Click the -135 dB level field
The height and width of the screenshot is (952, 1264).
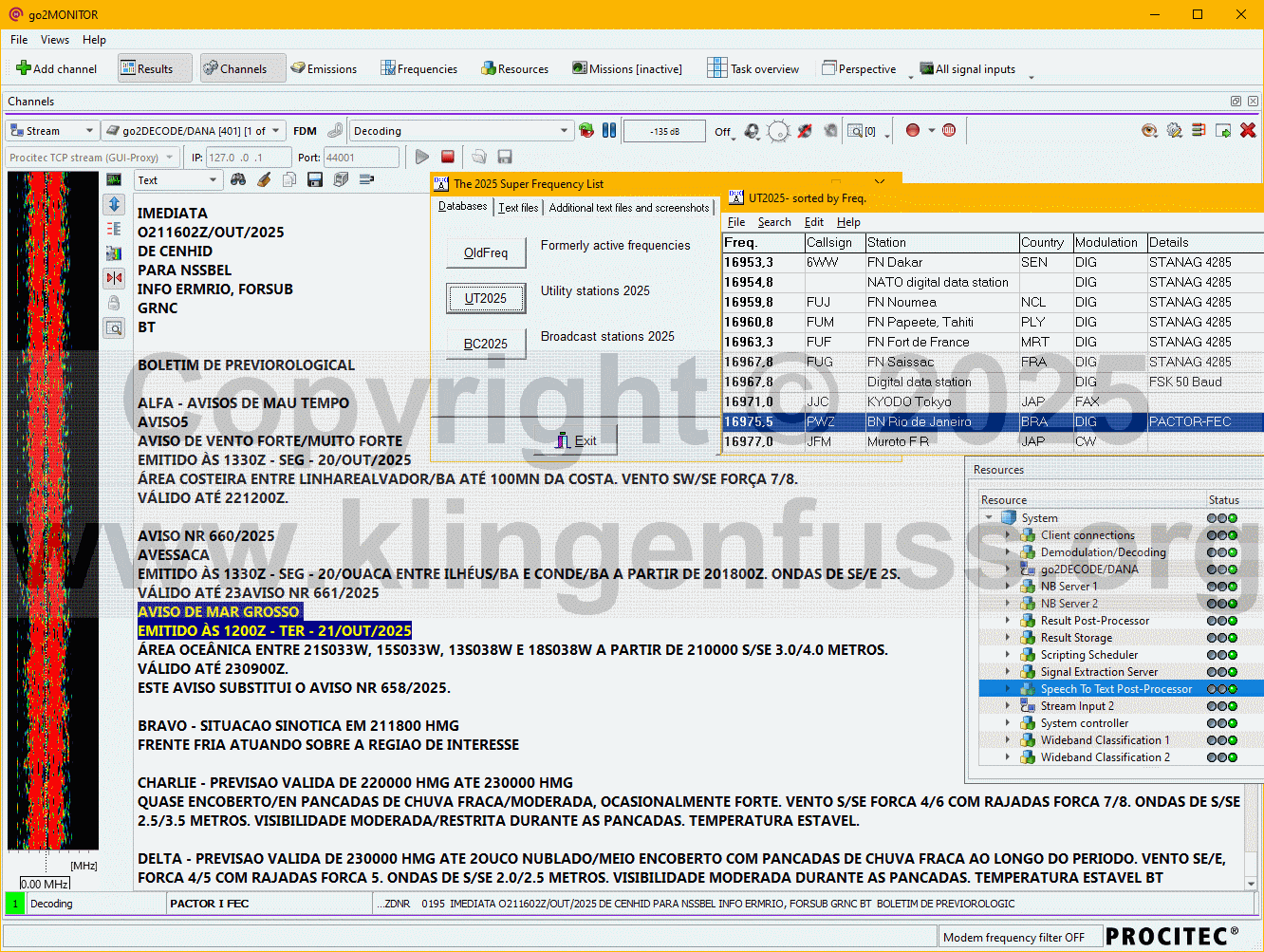[x=664, y=131]
